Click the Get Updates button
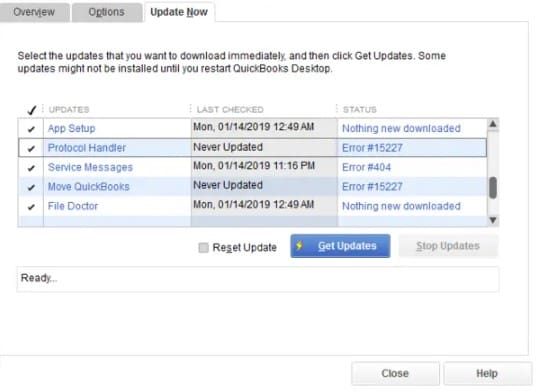Screen dimensions: 536x392 (x=340, y=246)
